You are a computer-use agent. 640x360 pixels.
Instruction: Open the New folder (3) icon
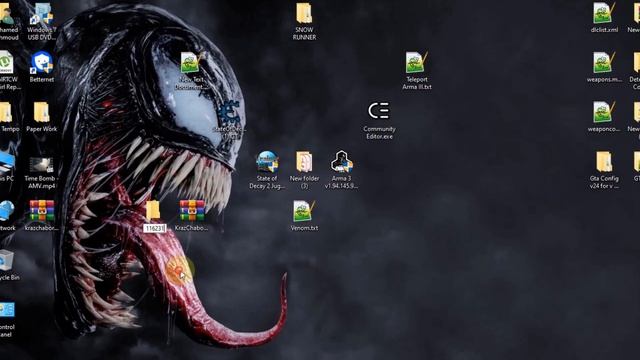coord(304,162)
